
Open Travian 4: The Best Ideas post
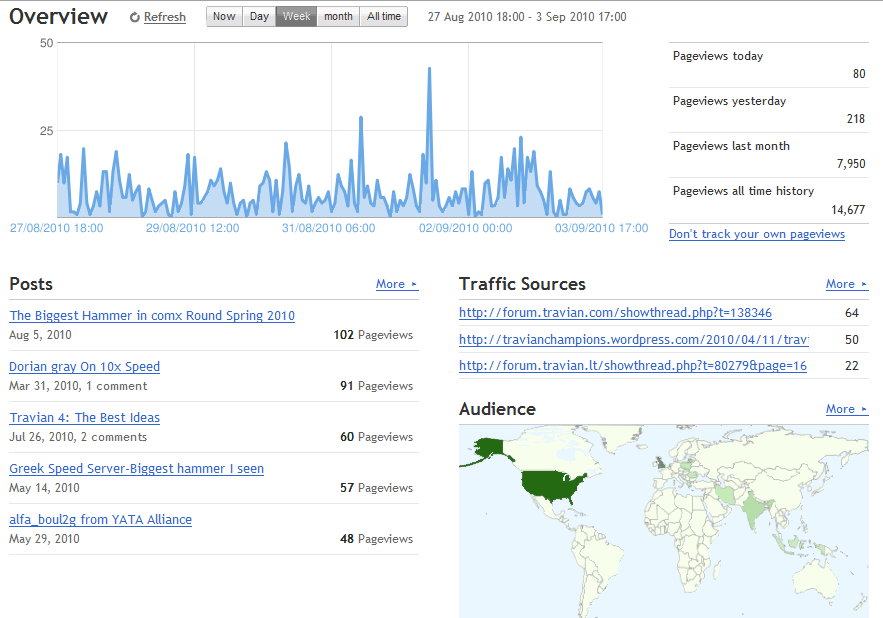[84, 418]
